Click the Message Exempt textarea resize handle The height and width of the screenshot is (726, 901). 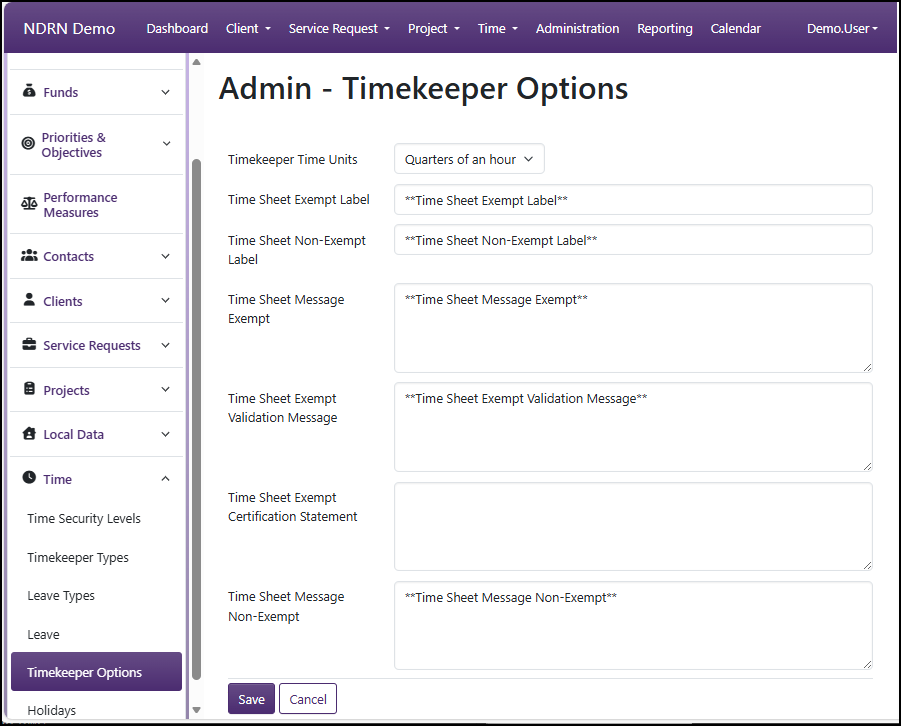(867, 367)
